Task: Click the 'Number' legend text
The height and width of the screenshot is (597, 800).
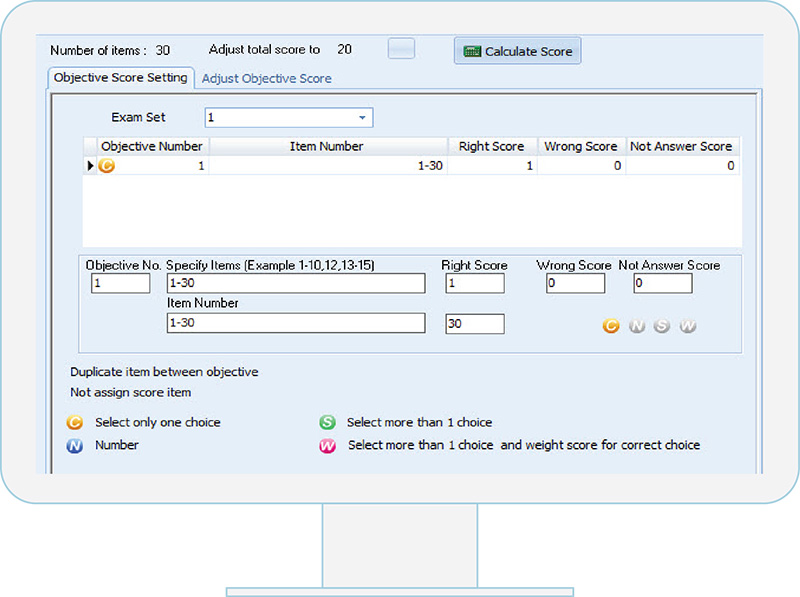Action: coord(117,445)
